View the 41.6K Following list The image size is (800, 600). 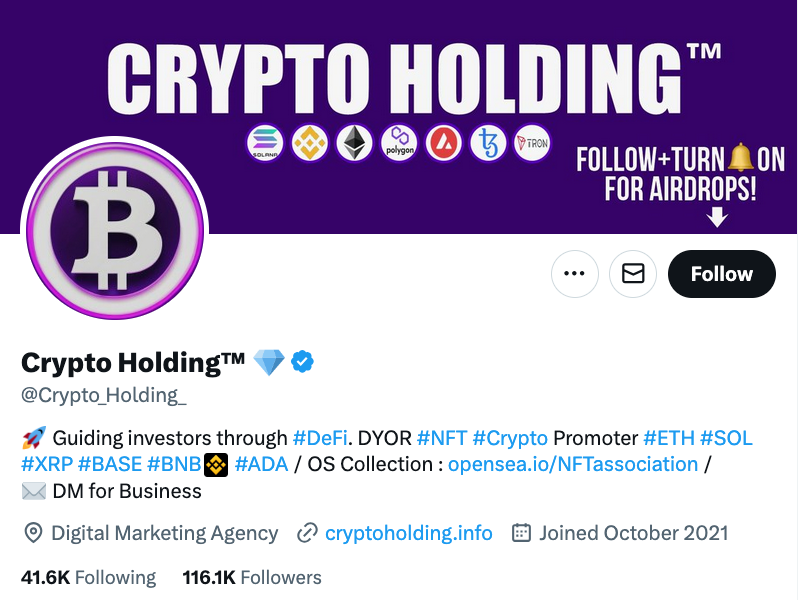[x=89, y=577]
